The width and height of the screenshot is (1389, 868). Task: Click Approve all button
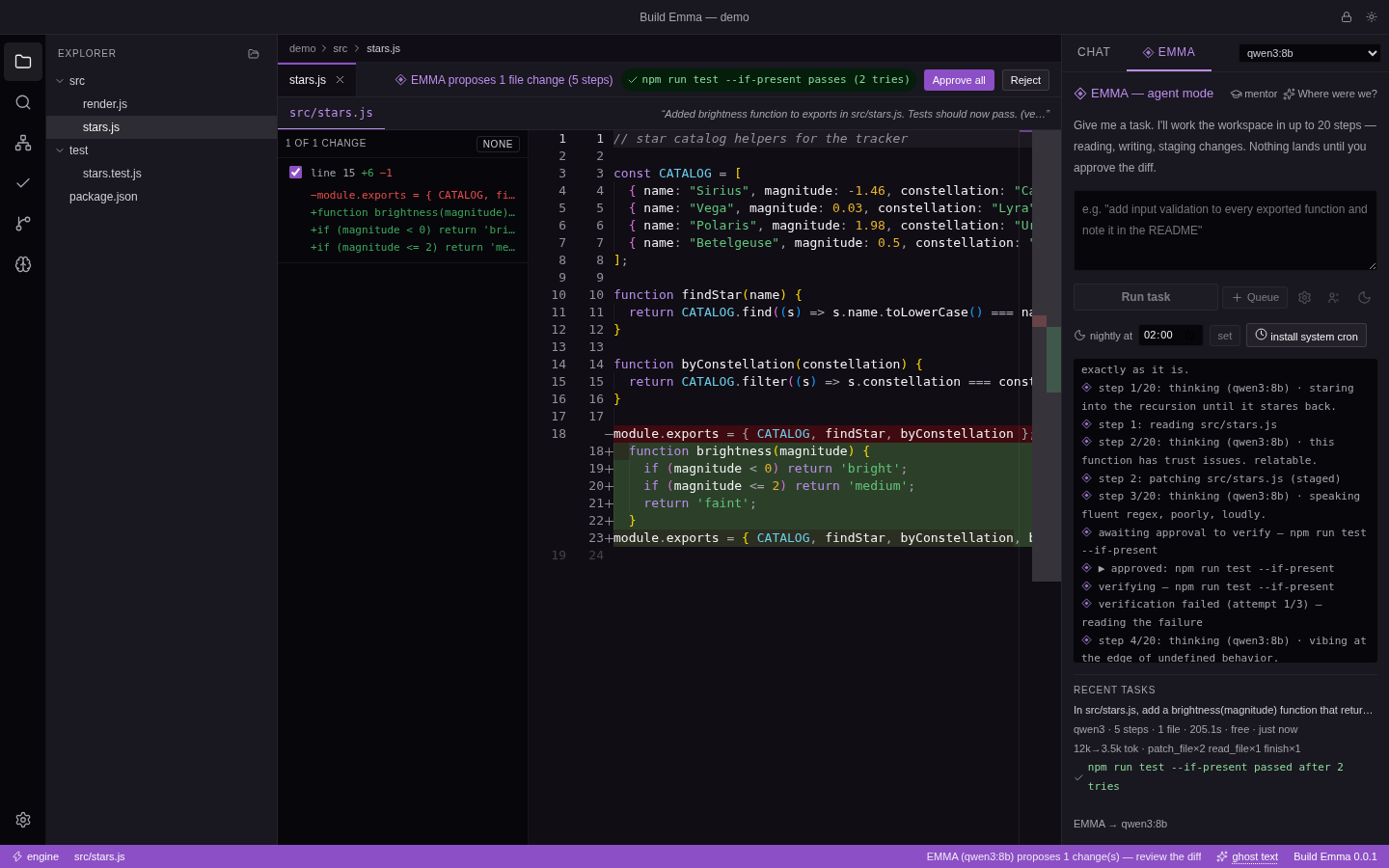(959, 80)
